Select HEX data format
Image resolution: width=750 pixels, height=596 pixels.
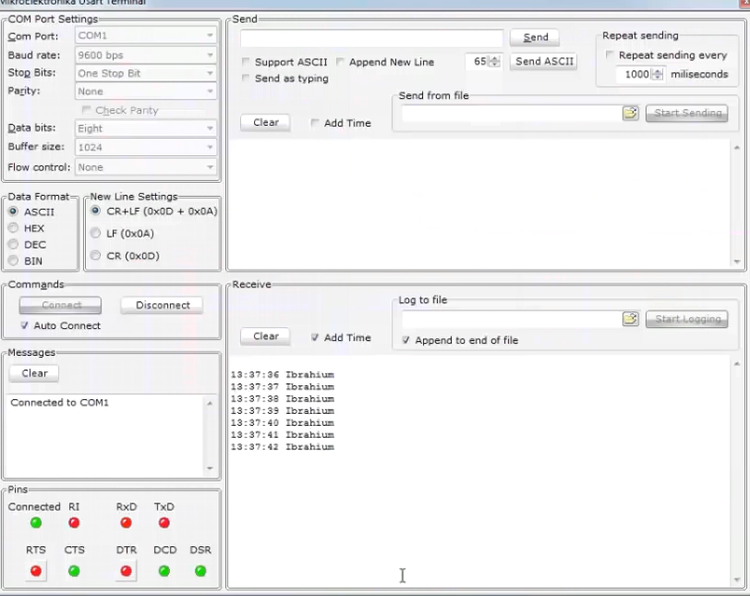[14, 228]
